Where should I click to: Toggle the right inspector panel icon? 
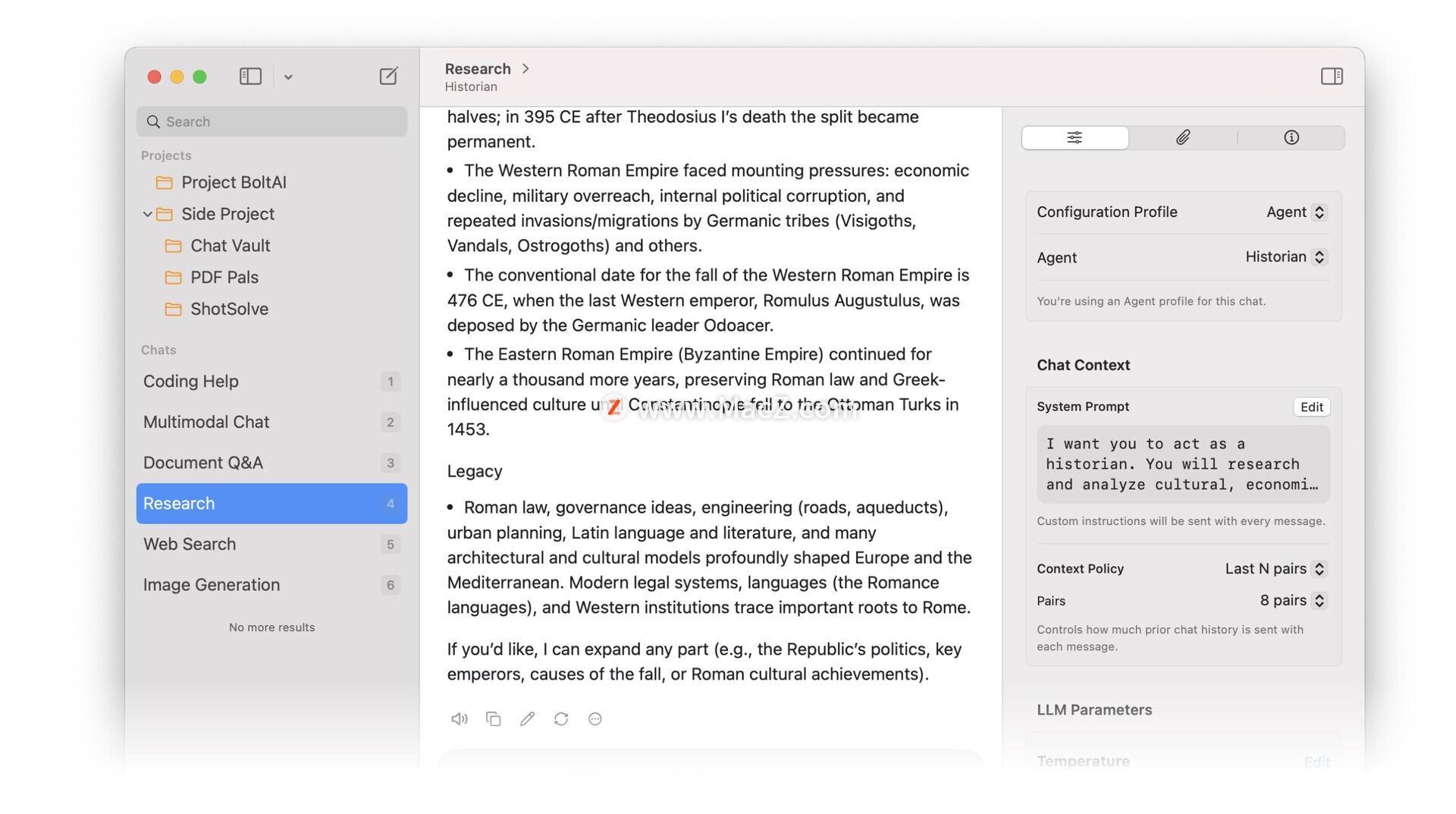point(1332,76)
